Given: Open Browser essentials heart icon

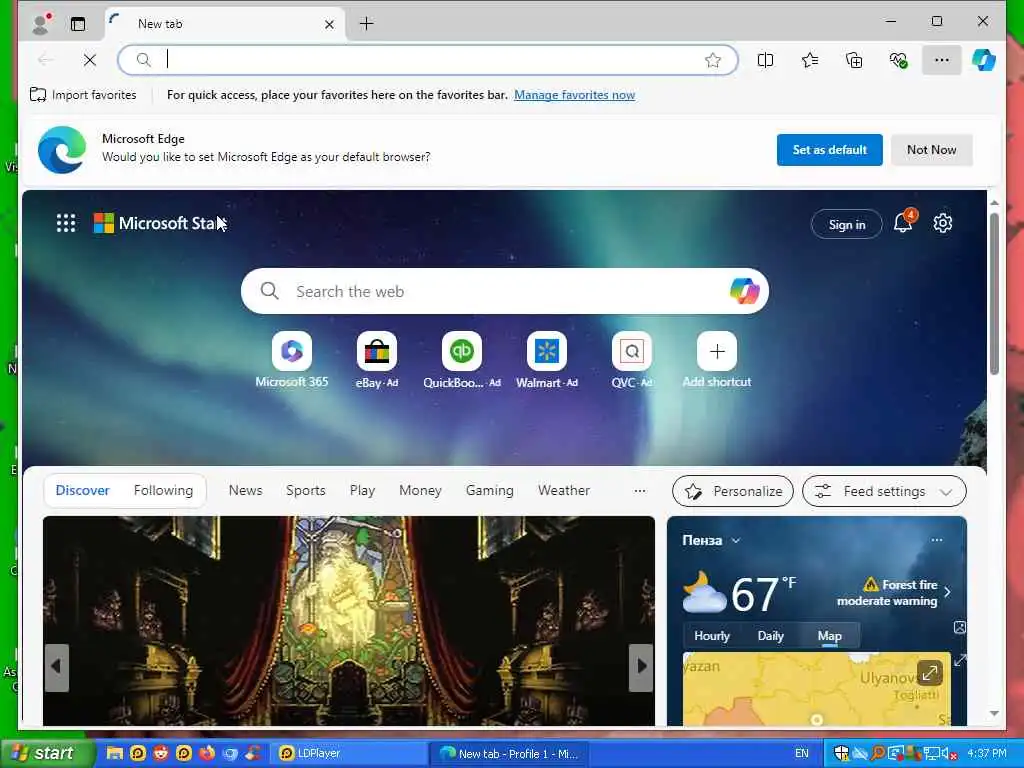Looking at the screenshot, I should pyautogui.click(x=898, y=60).
